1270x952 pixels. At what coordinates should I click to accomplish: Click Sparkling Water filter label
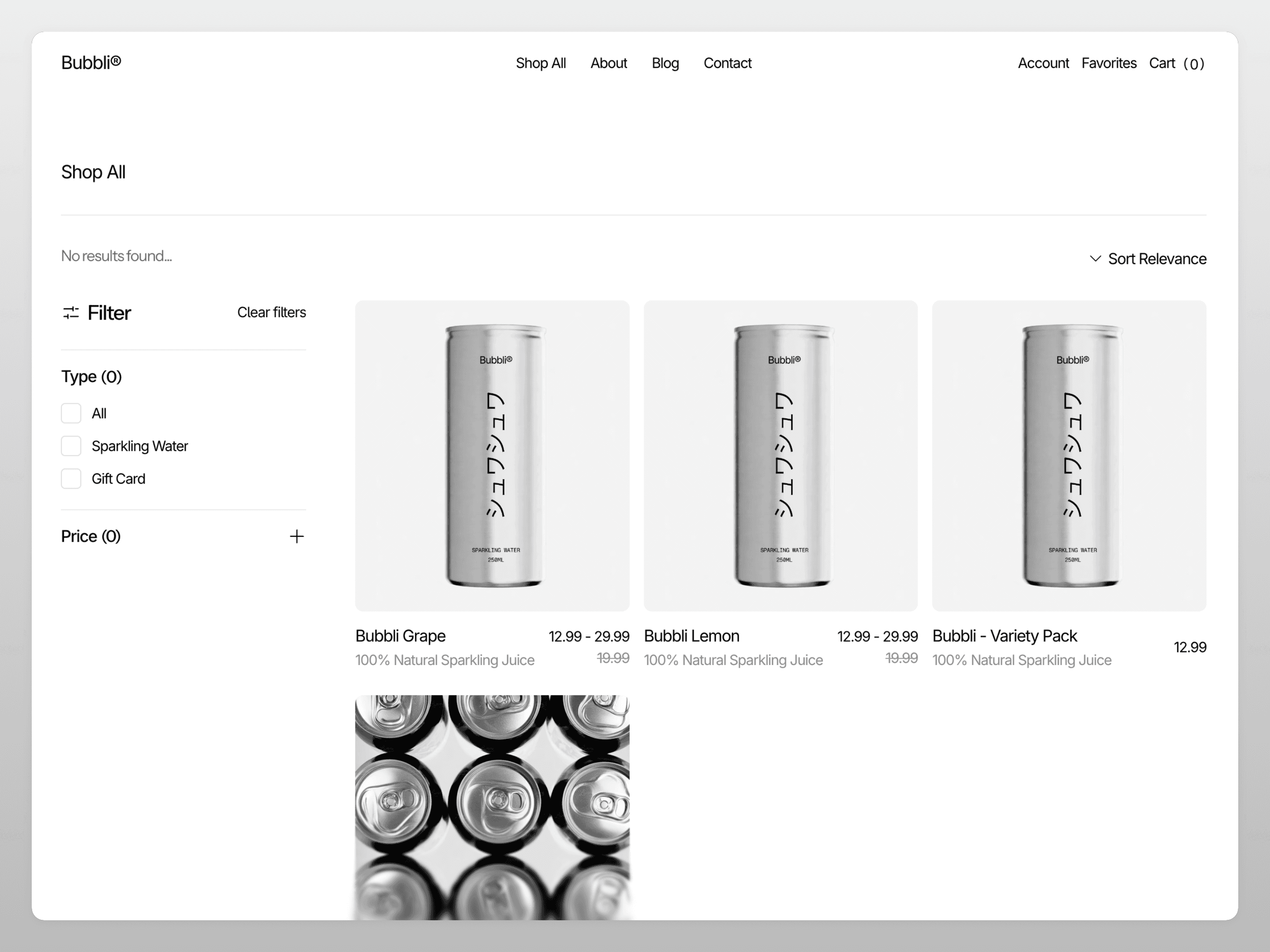(x=139, y=446)
